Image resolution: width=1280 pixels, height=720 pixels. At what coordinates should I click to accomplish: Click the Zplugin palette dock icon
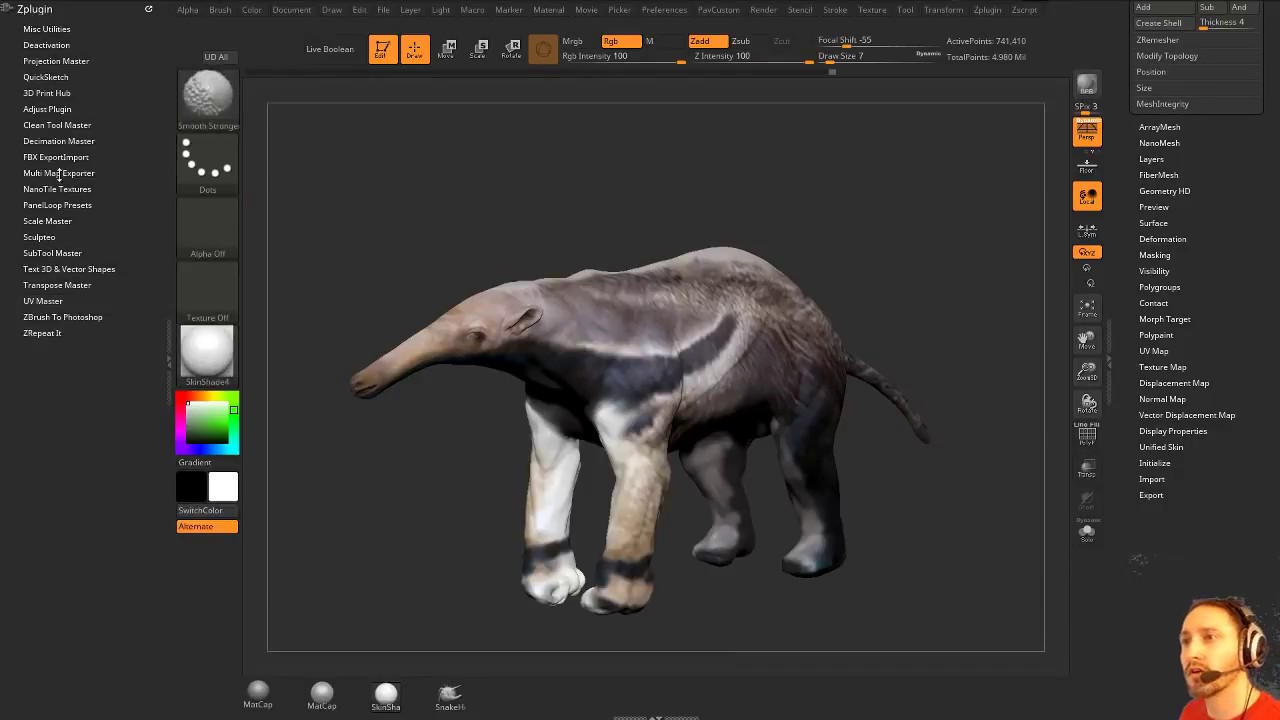click(x=149, y=9)
